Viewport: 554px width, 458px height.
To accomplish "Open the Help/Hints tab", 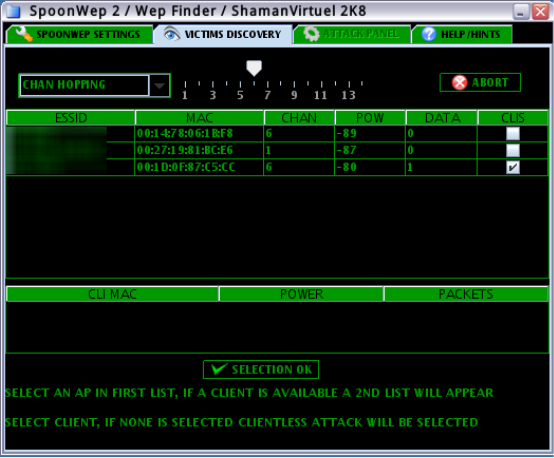I will [462, 34].
